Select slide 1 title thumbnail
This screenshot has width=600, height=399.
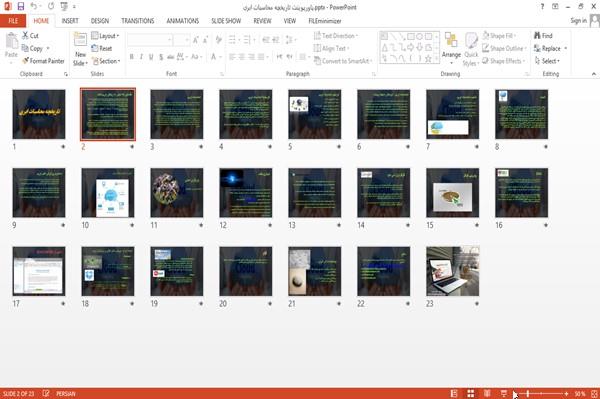(39, 114)
